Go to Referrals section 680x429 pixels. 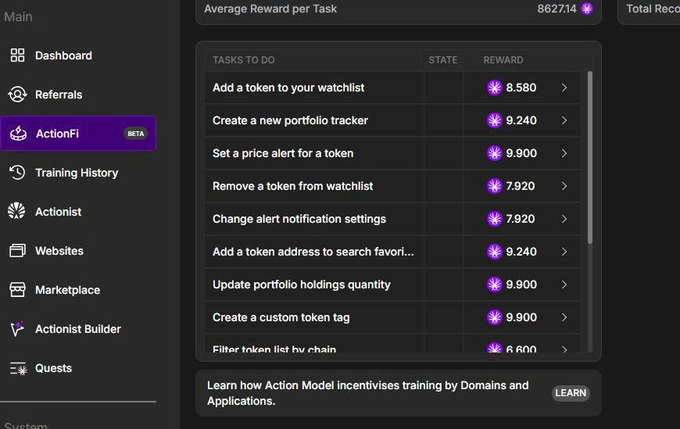point(59,95)
